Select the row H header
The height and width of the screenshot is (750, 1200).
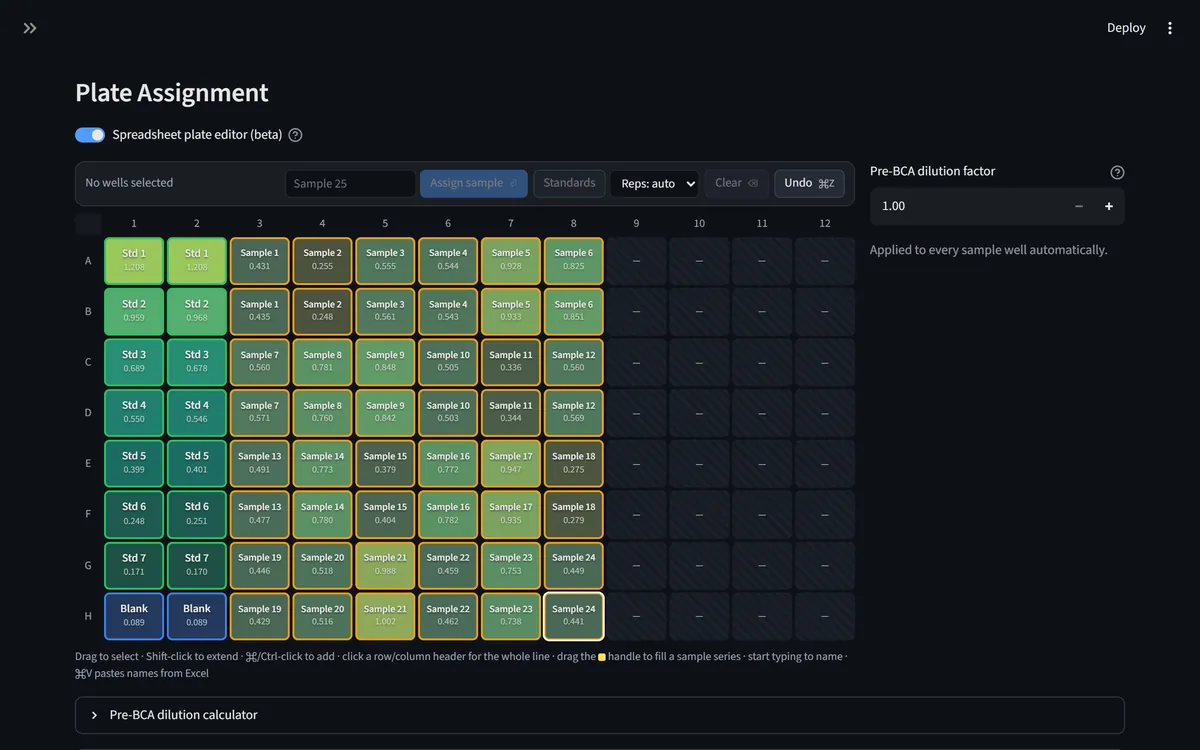click(88, 616)
